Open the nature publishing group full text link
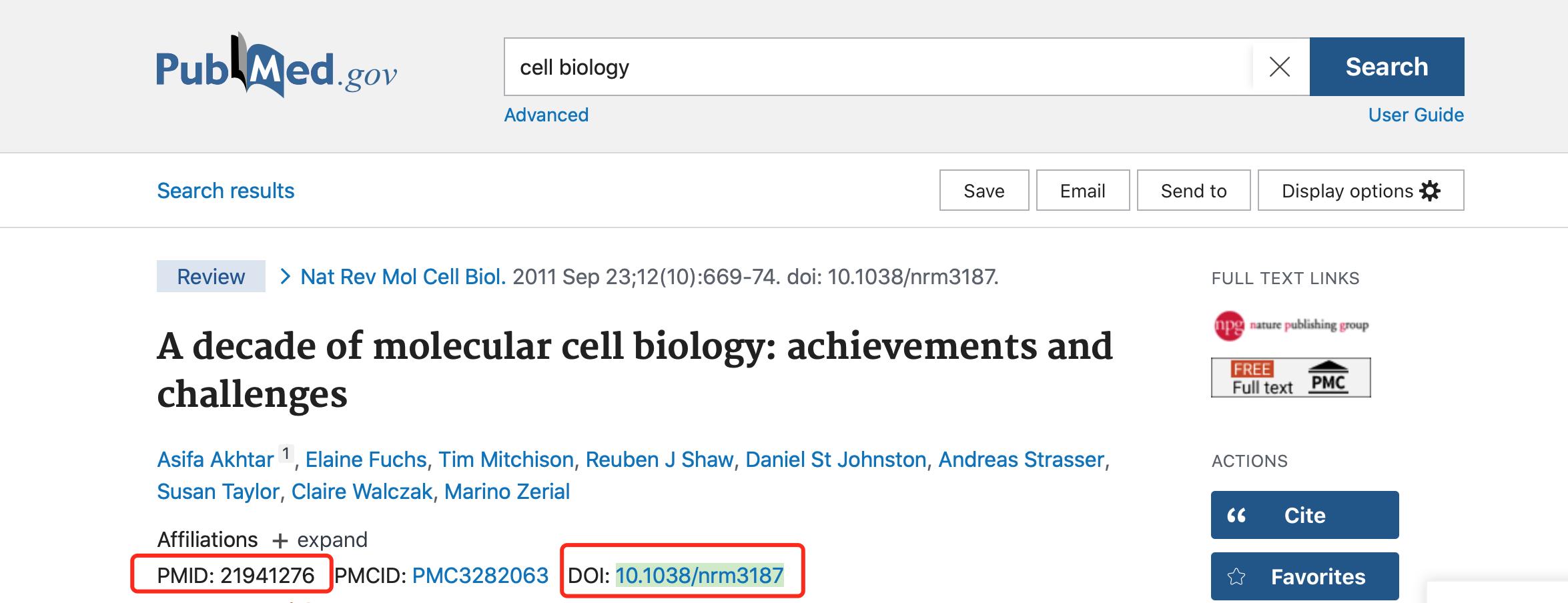This screenshot has width=1568, height=603. (x=1290, y=326)
